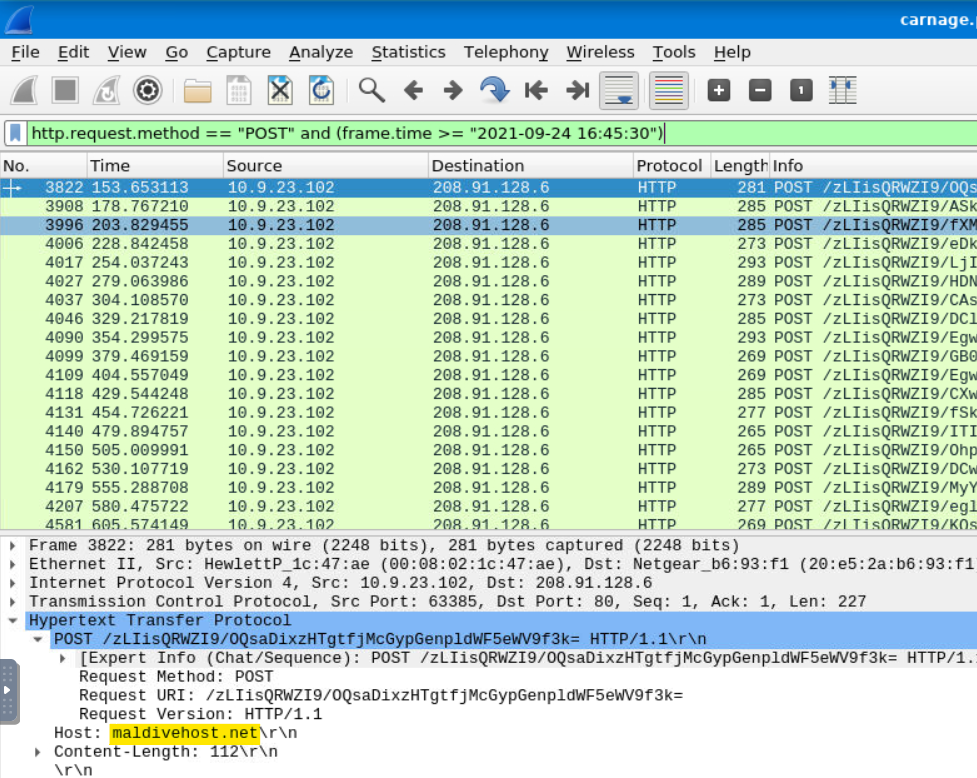Click the close capture file icon
Screen dimensions: 977x778
280,91
